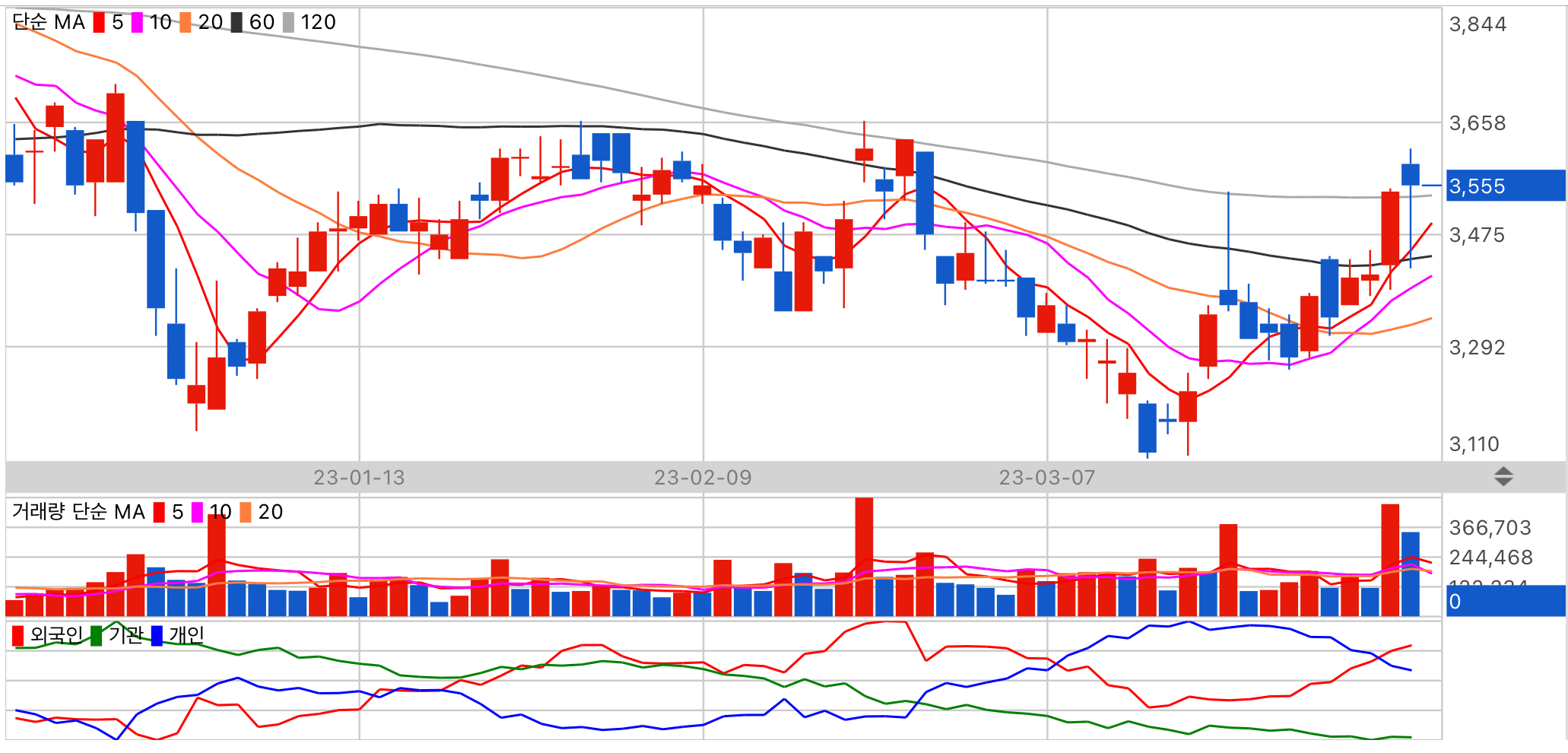Image resolution: width=1568 pixels, height=753 pixels.
Task: Click the magenta 10-day volume MA swatch
Action: point(197,513)
